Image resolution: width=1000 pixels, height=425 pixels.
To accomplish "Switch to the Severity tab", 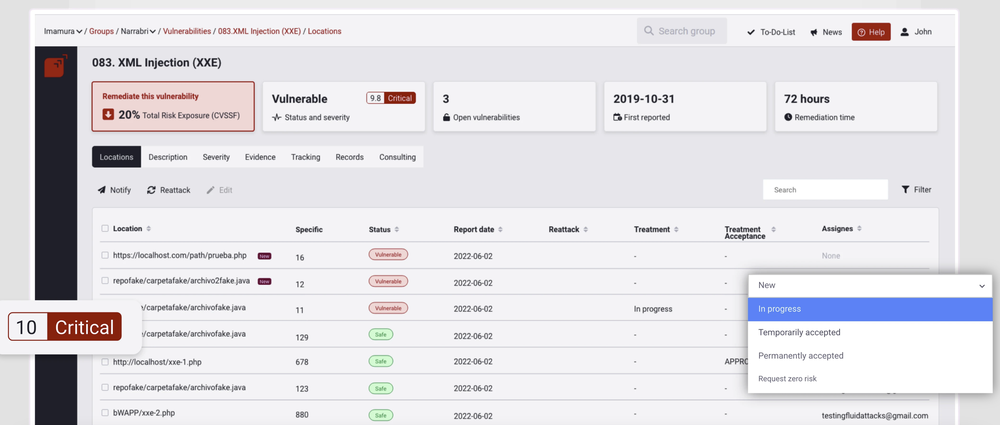I will point(216,157).
